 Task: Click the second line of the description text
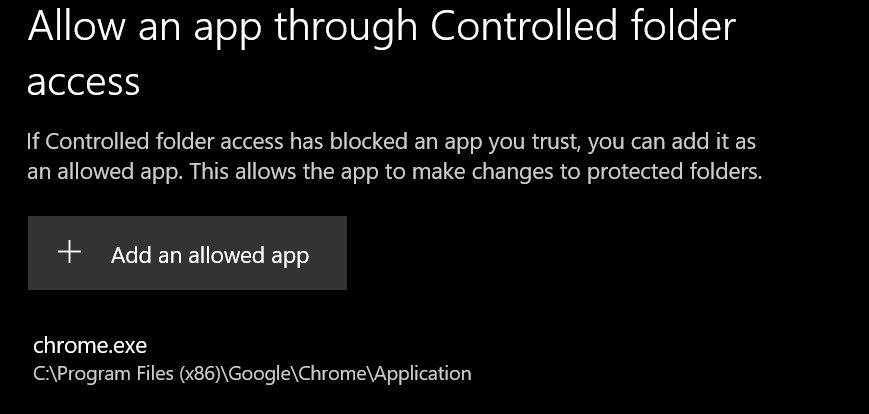394,171
